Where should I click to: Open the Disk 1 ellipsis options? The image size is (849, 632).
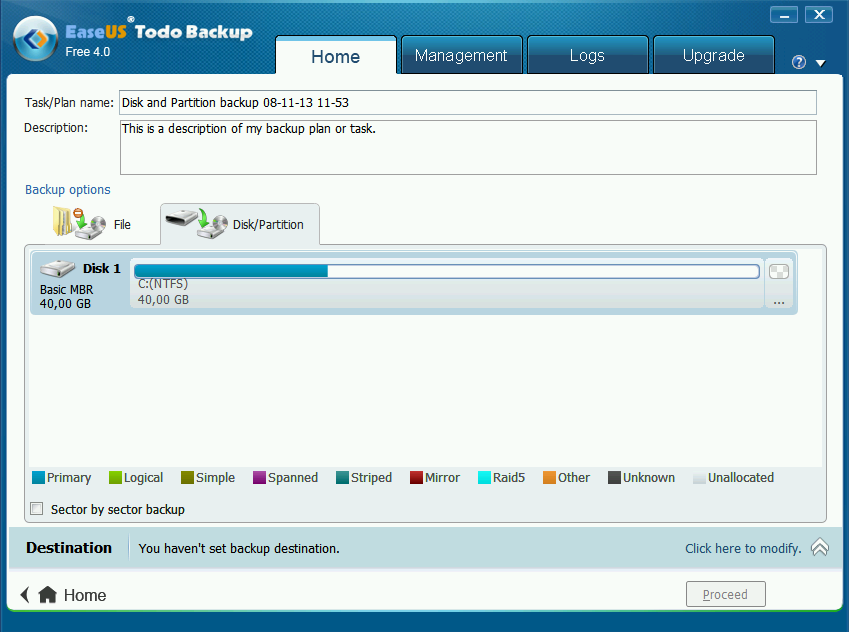pos(779,303)
